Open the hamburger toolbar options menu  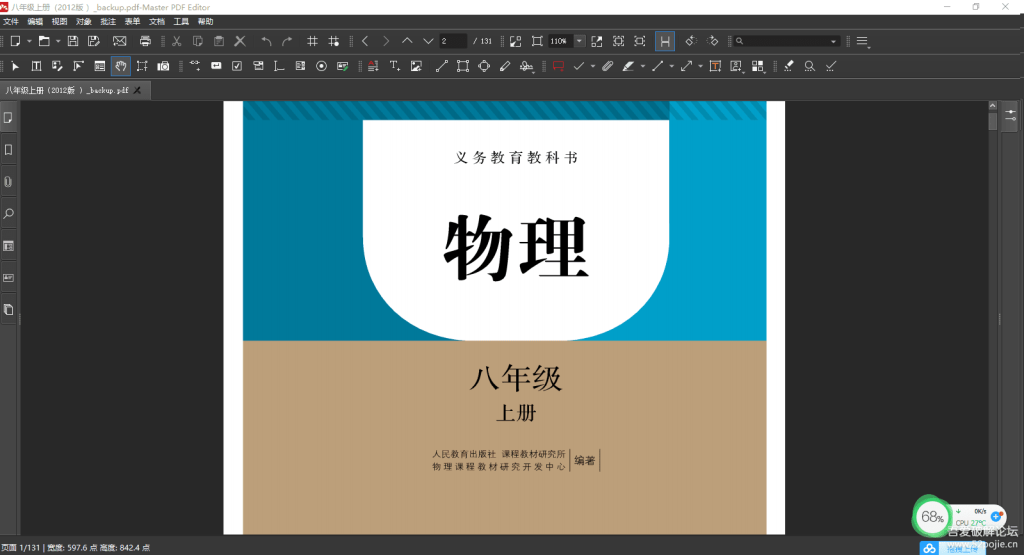coord(862,41)
